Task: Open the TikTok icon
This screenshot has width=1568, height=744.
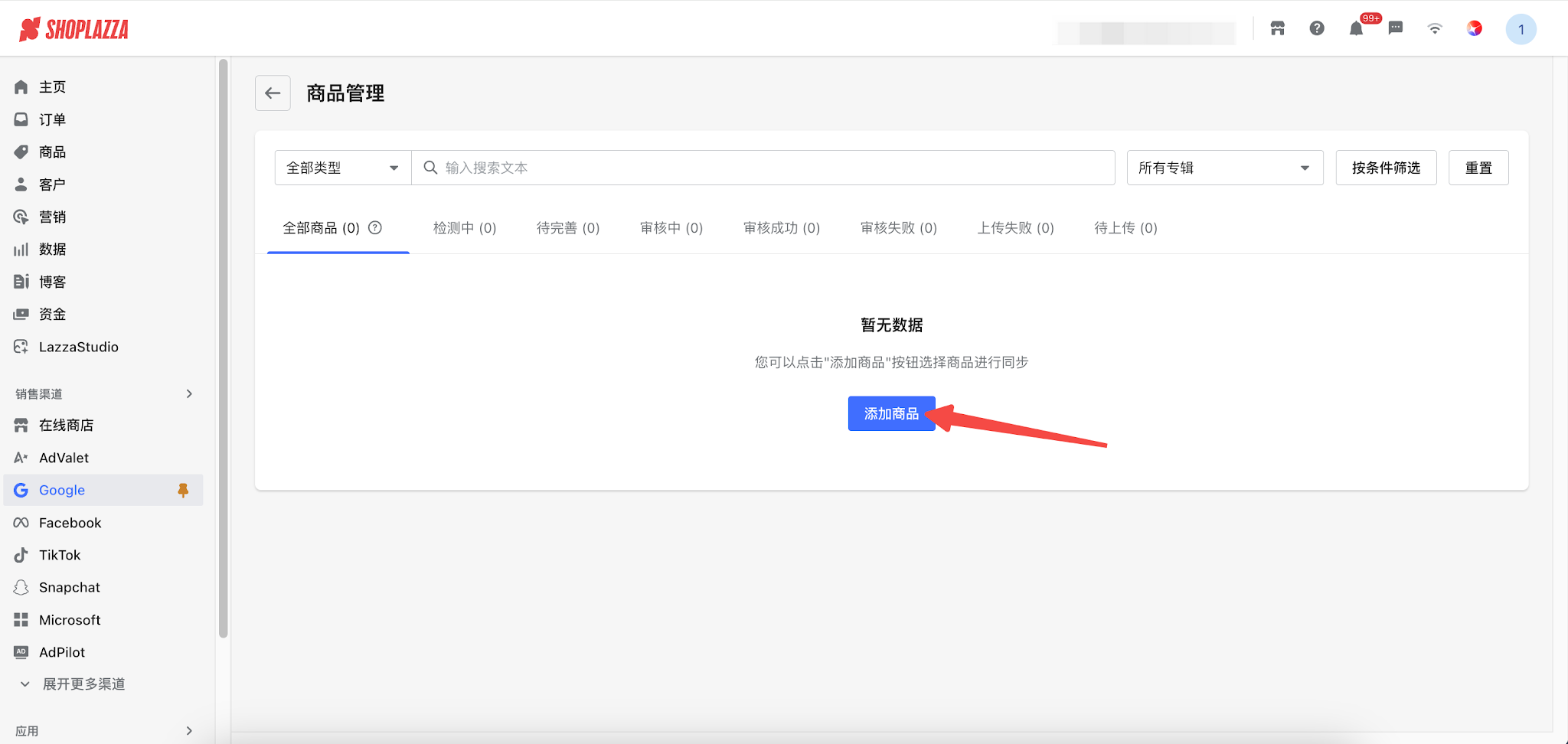Action: point(21,555)
